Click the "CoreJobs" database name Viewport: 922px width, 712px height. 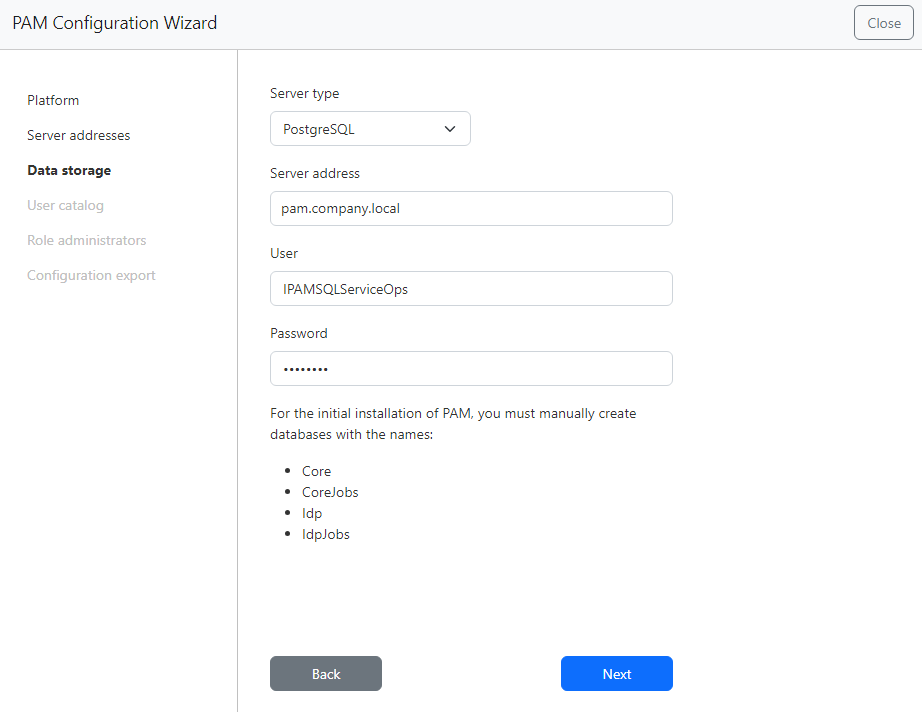(330, 492)
